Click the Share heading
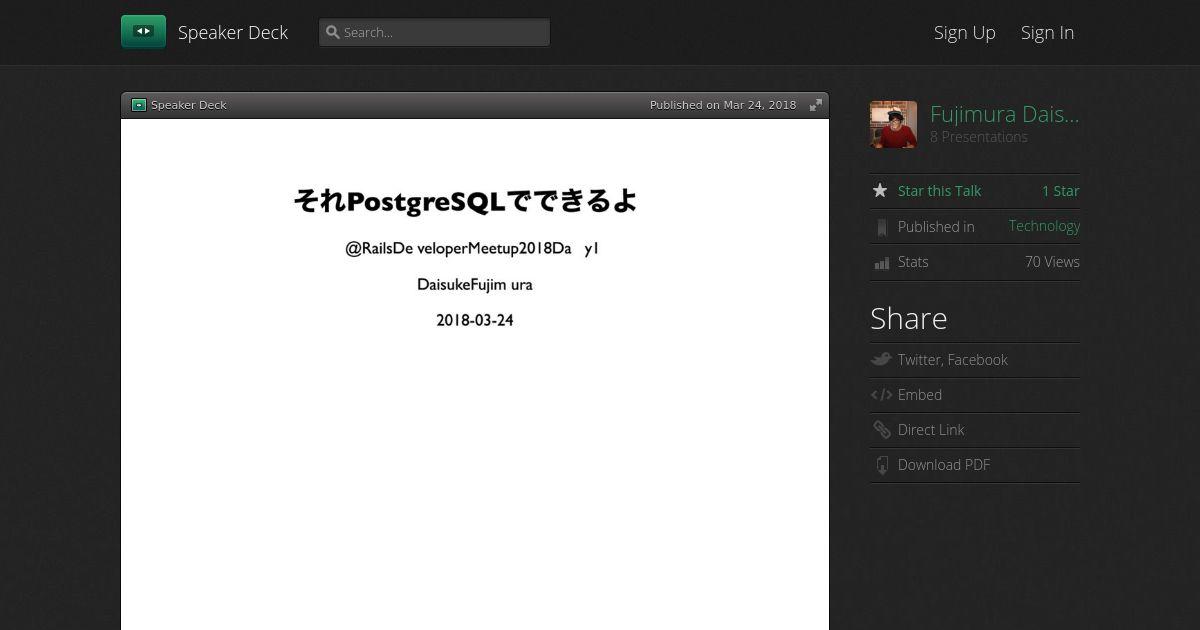Viewport: 1200px width, 630px height. (908, 318)
